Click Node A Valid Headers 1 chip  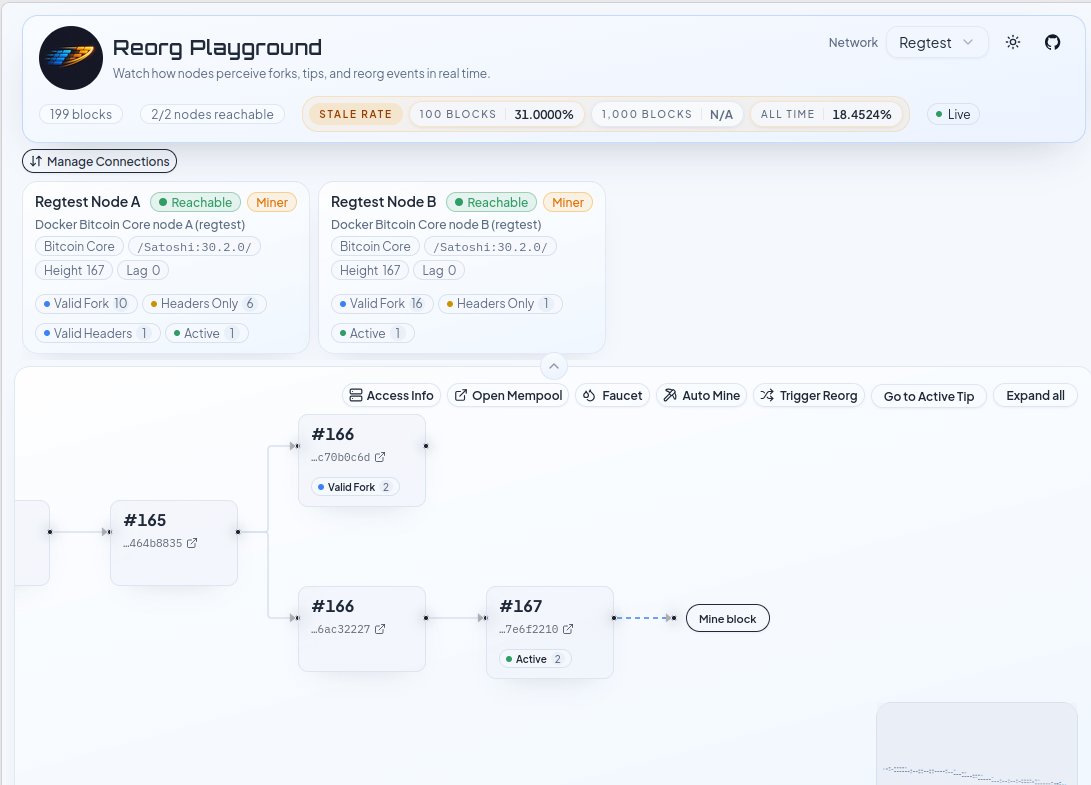(x=97, y=333)
